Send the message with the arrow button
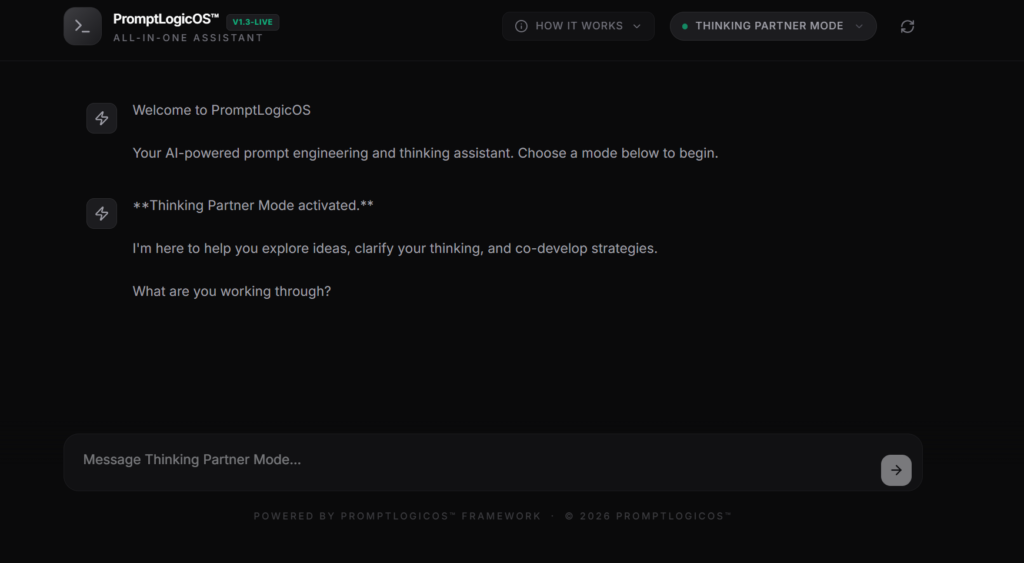Screen dimensions: 1024x563 coord(896,470)
